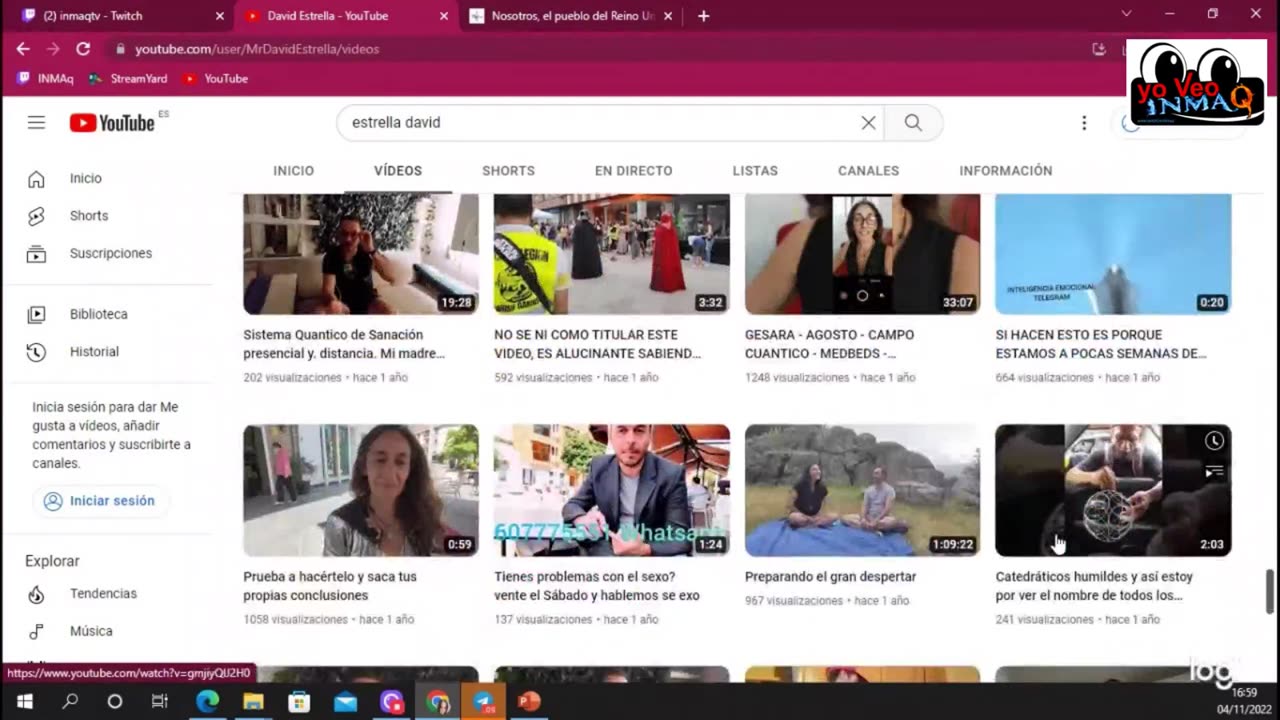Image resolution: width=1280 pixels, height=720 pixels.
Task: Open Chrome from taskbar
Action: pyautogui.click(x=438, y=702)
